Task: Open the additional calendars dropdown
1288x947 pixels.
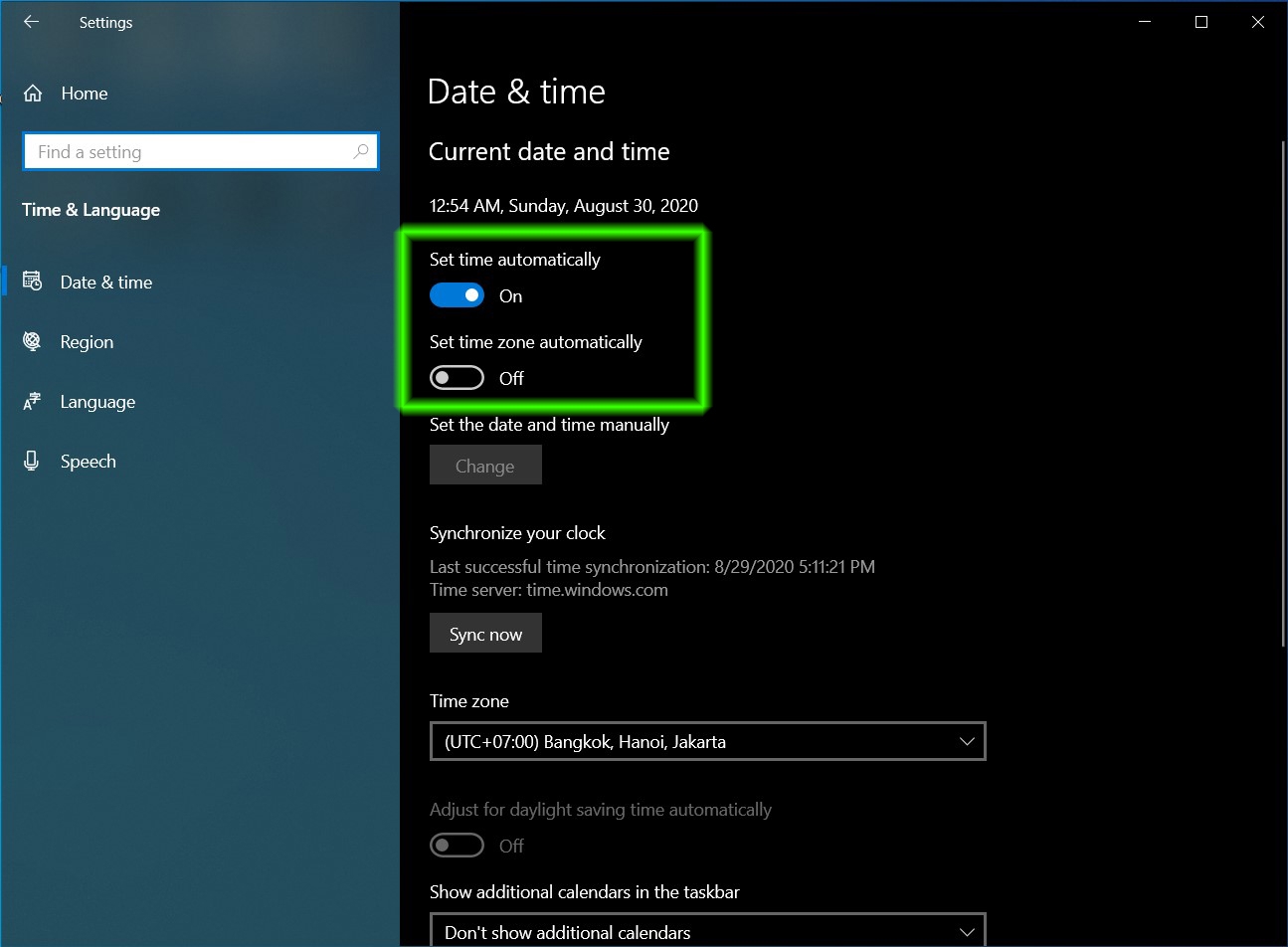Action: (x=707, y=930)
